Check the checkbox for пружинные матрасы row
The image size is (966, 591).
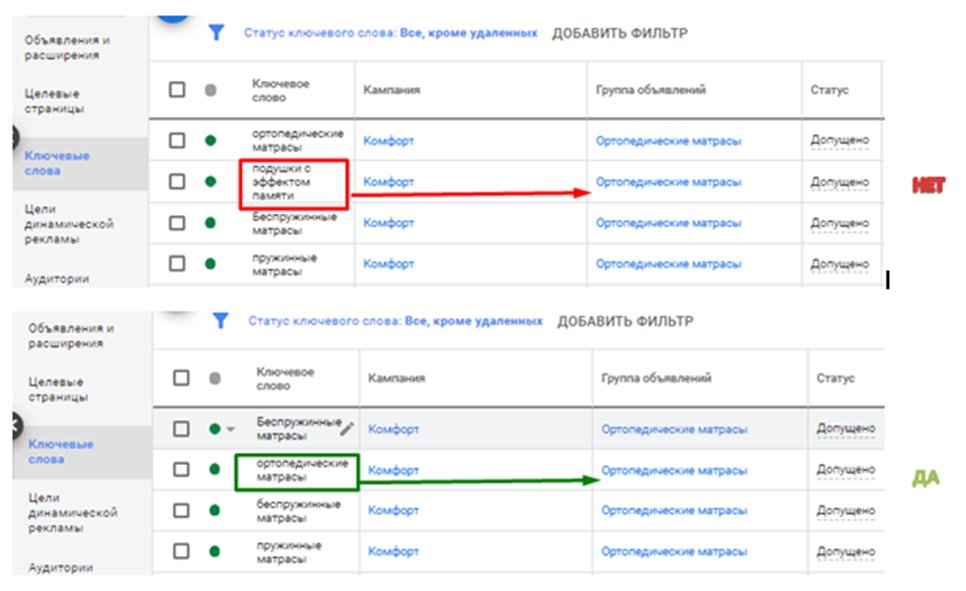[x=177, y=264]
